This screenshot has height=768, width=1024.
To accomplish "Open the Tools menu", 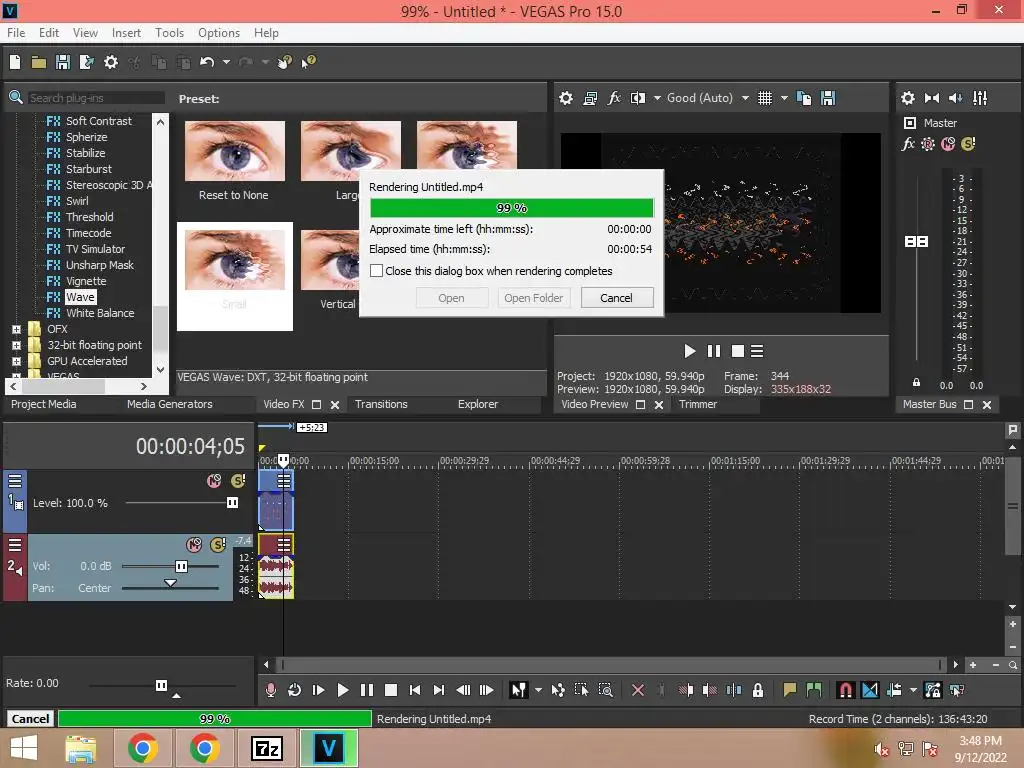I will 169,33.
